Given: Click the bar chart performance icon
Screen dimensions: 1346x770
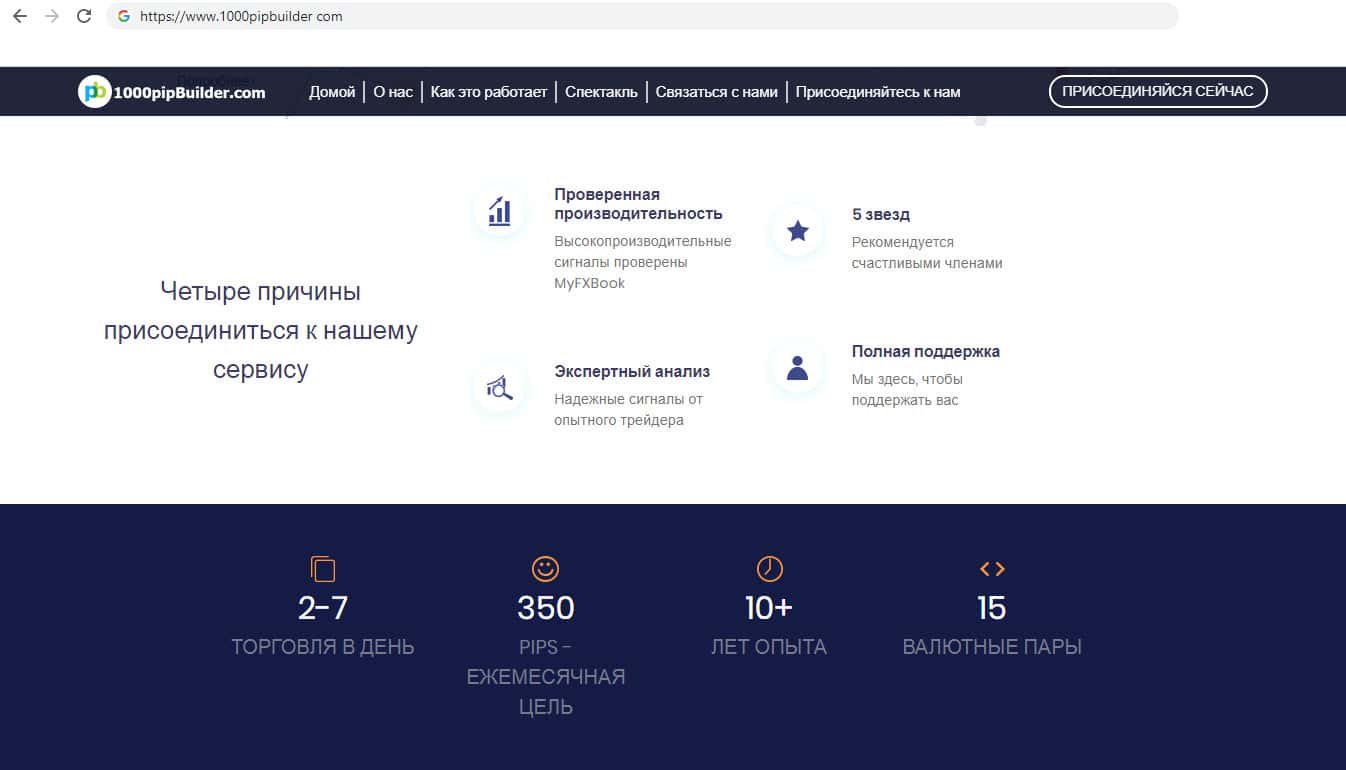Looking at the screenshot, I should click(499, 212).
